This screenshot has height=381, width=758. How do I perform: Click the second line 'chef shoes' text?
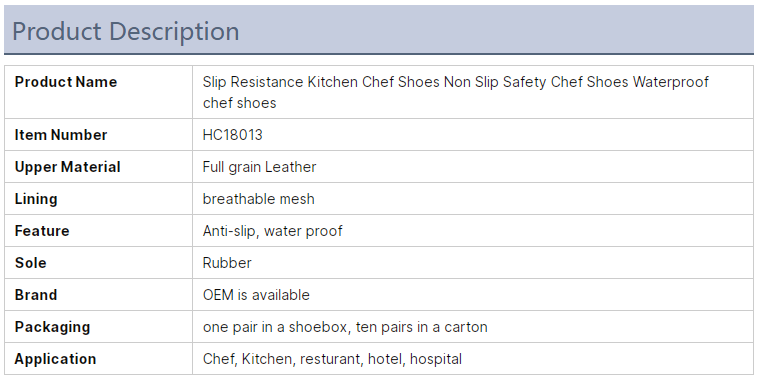(240, 103)
